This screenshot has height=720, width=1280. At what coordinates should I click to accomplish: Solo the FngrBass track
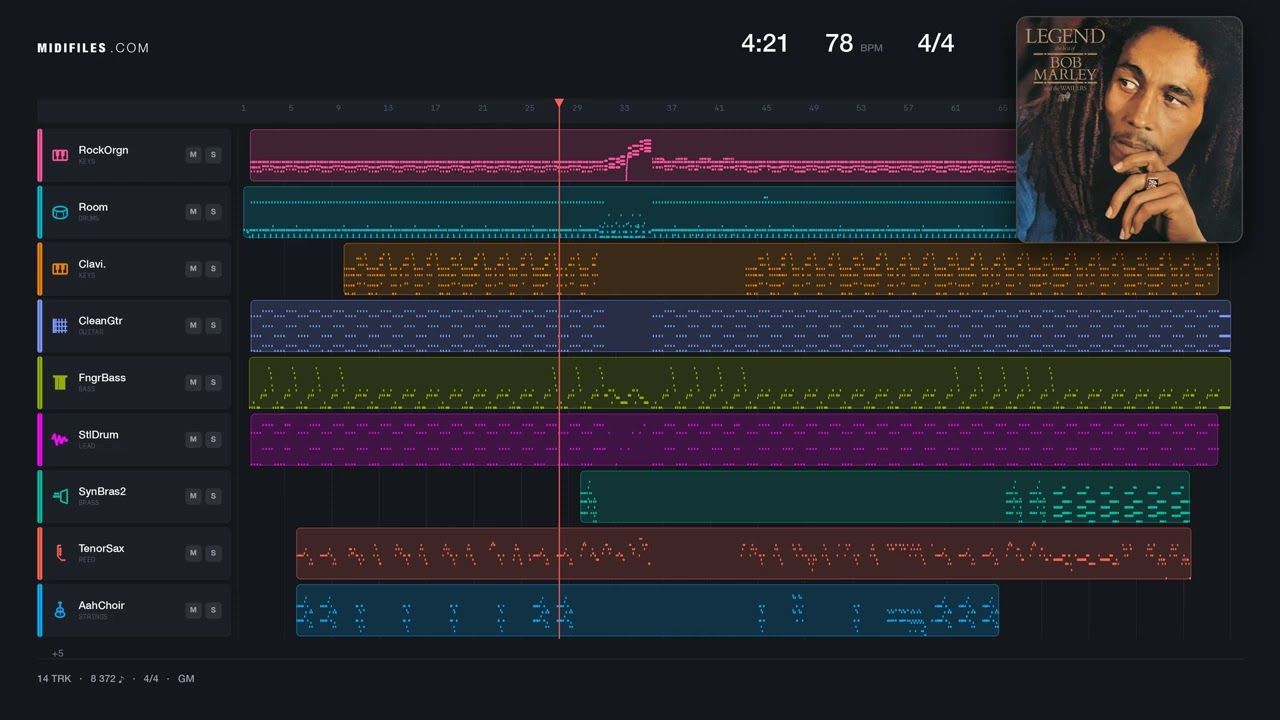click(213, 383)
